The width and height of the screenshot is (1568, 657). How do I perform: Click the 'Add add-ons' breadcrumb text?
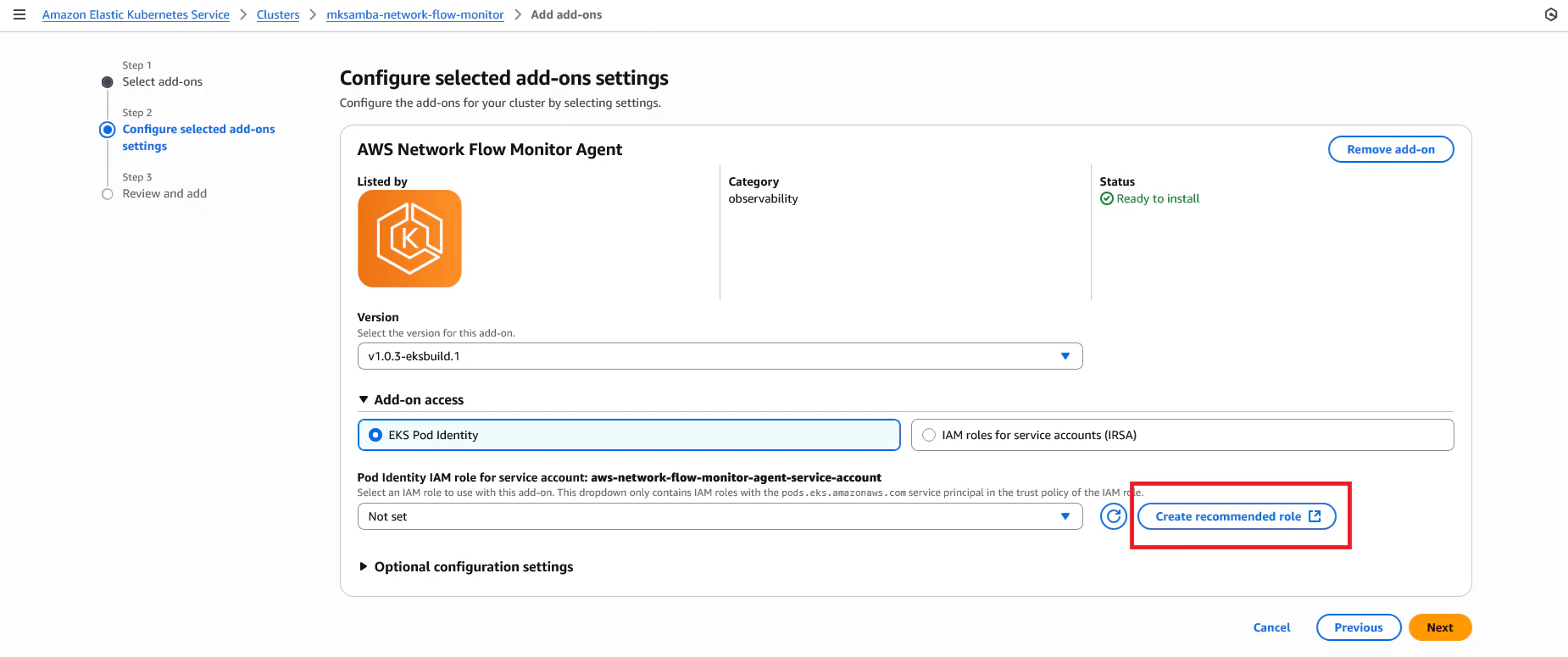coord(566,14)
